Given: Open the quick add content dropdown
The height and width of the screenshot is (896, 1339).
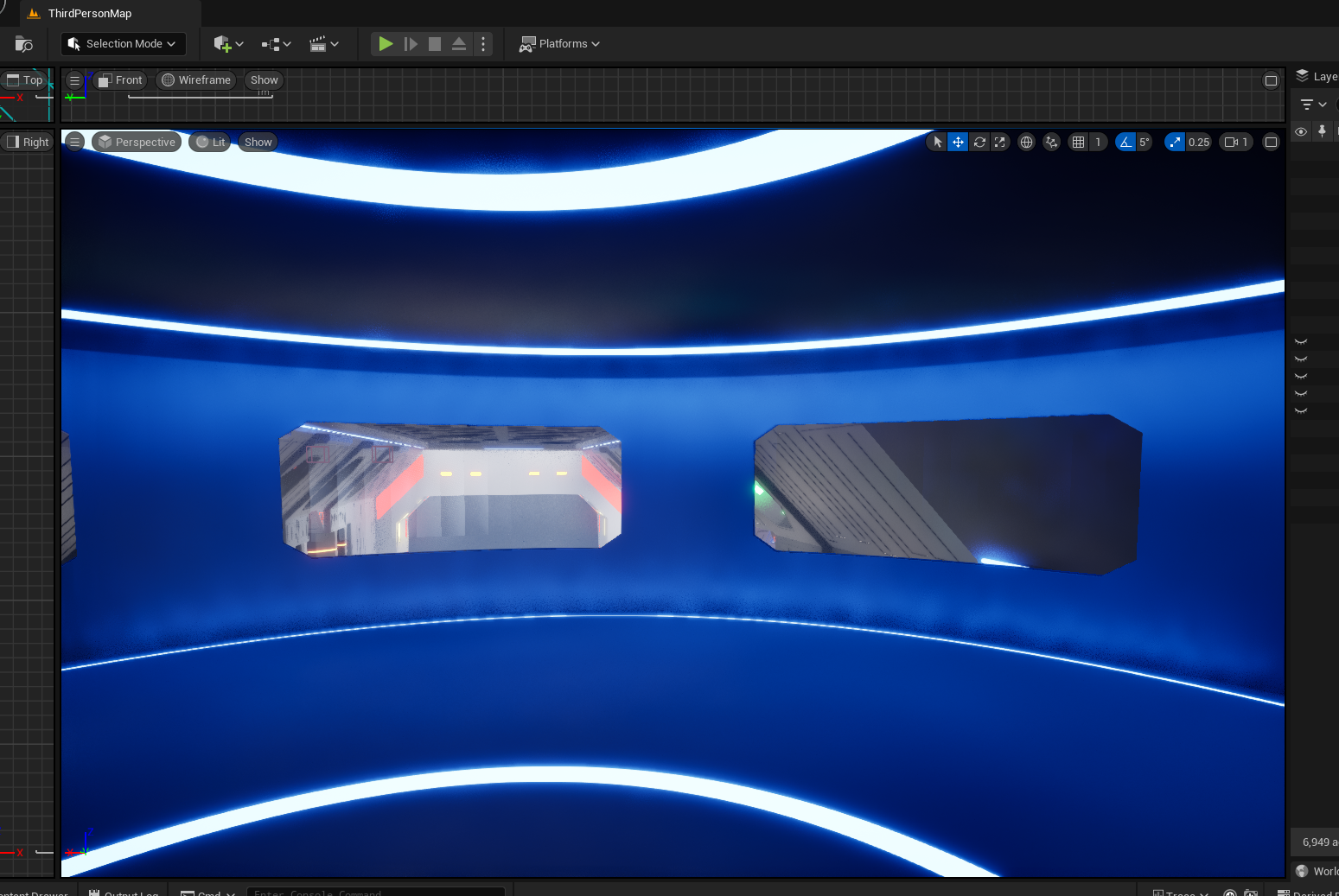Looking at the screenshot, I should click(228, 44).
